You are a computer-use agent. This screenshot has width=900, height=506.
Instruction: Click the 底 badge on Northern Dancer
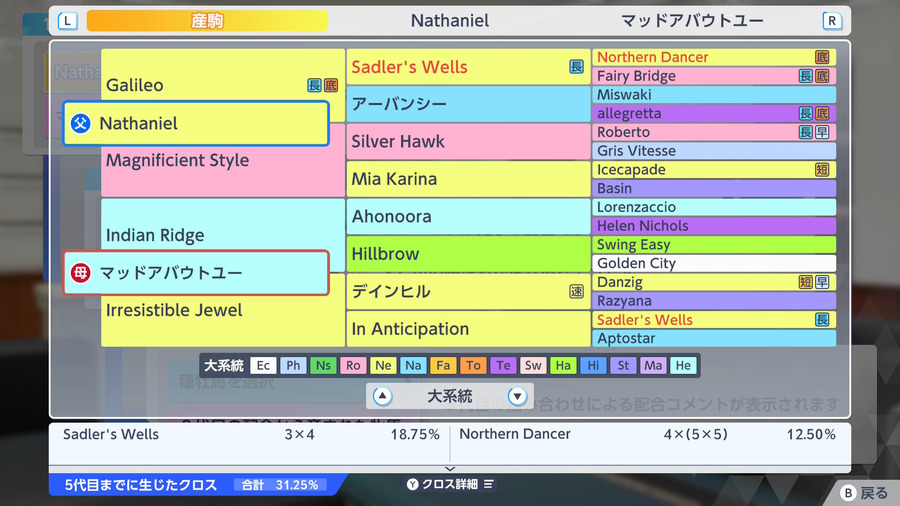tap(822, 57)
